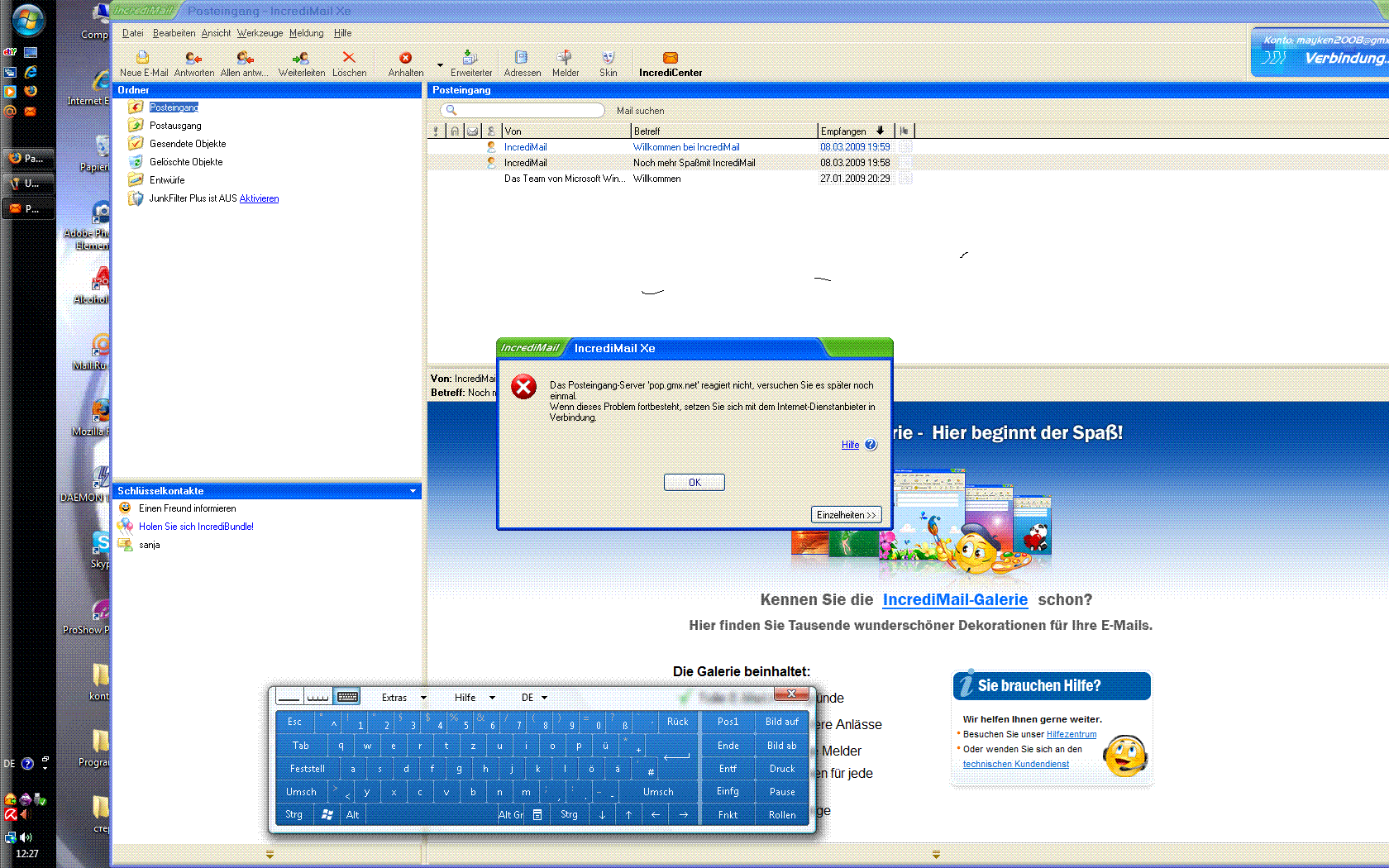Open the Adressen address book icon

(x=522, y=63)
